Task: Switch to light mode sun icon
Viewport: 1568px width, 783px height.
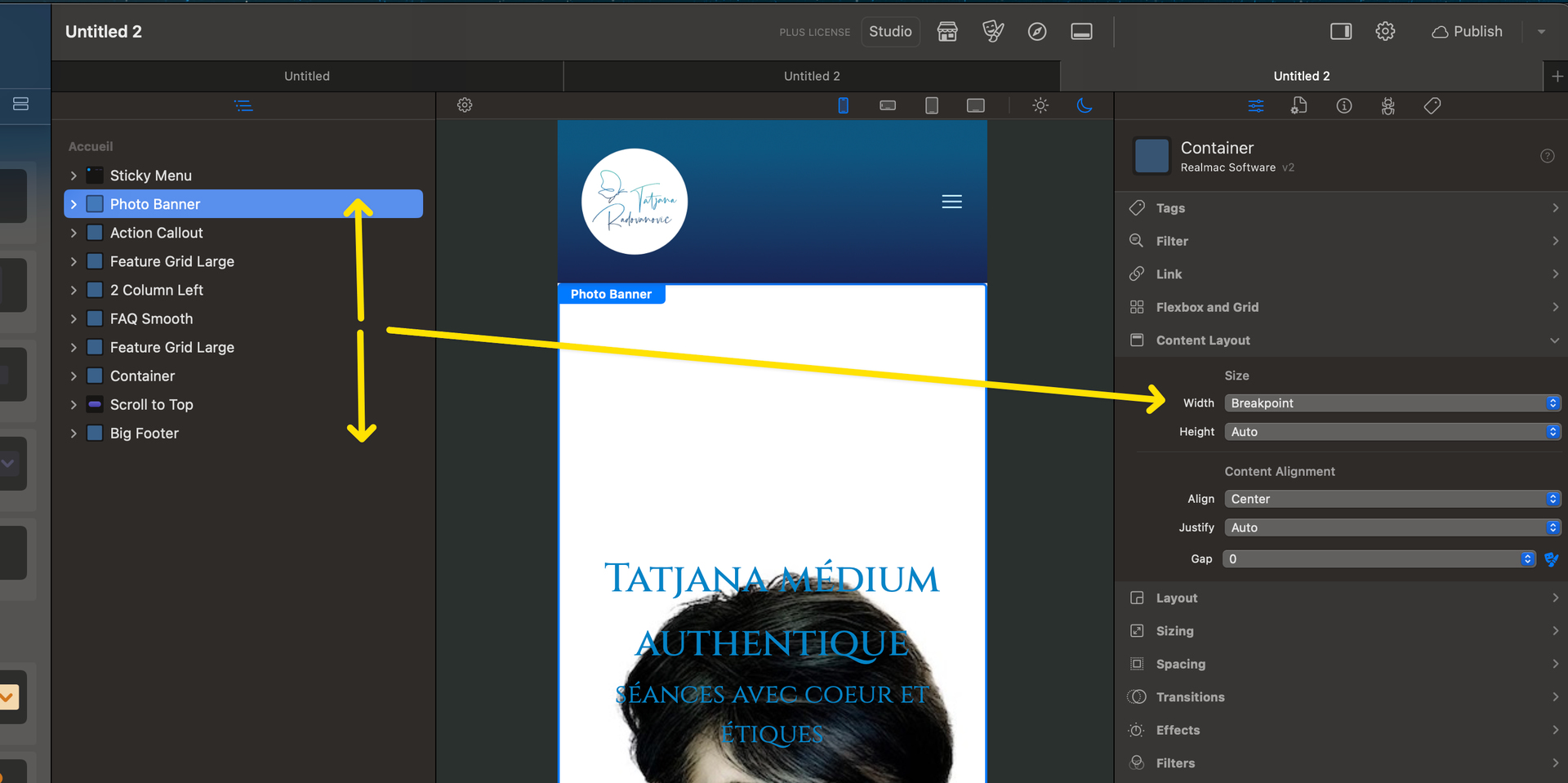Action: pyautogui.click(x=1040, y=105)
